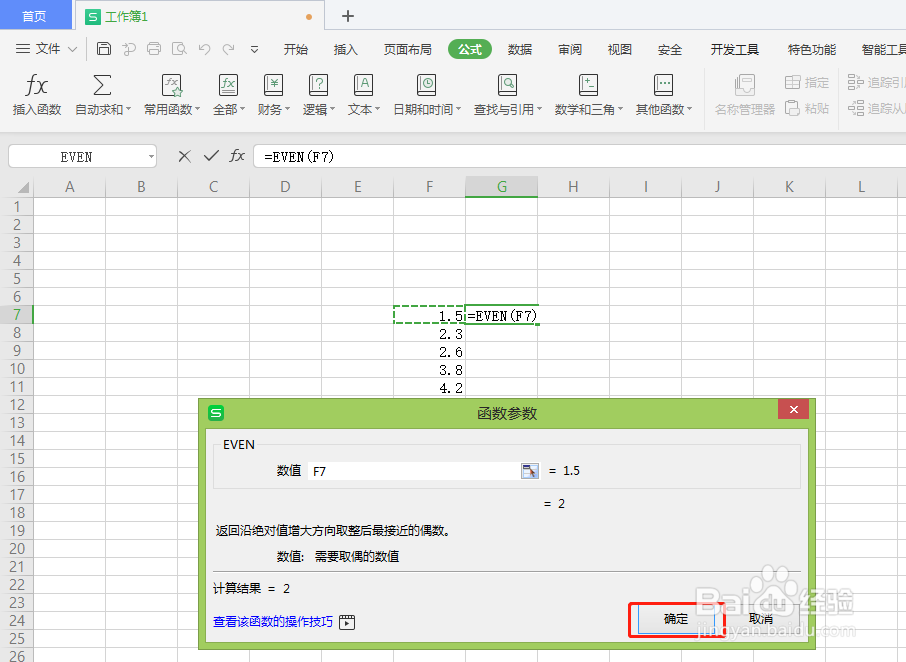Click cell containing 3.8

429,369
